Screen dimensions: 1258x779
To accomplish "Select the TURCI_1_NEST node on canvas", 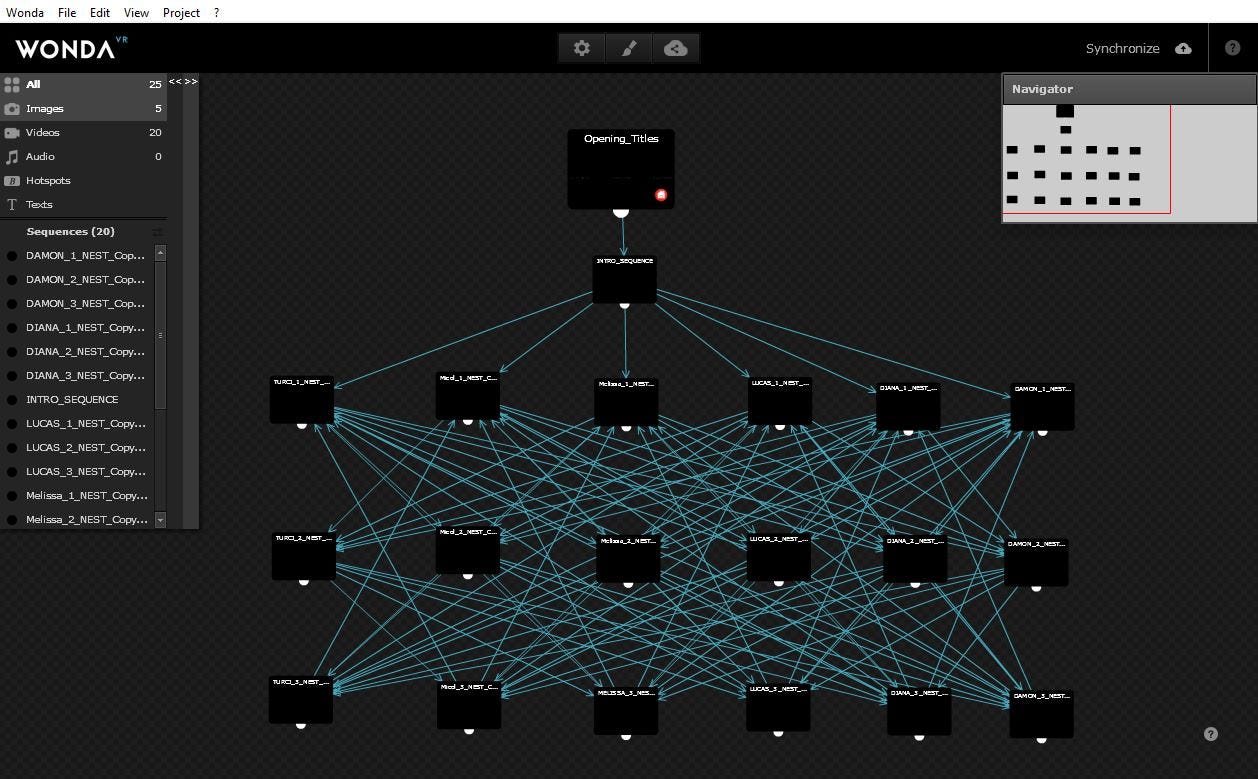I will point(301,399).
